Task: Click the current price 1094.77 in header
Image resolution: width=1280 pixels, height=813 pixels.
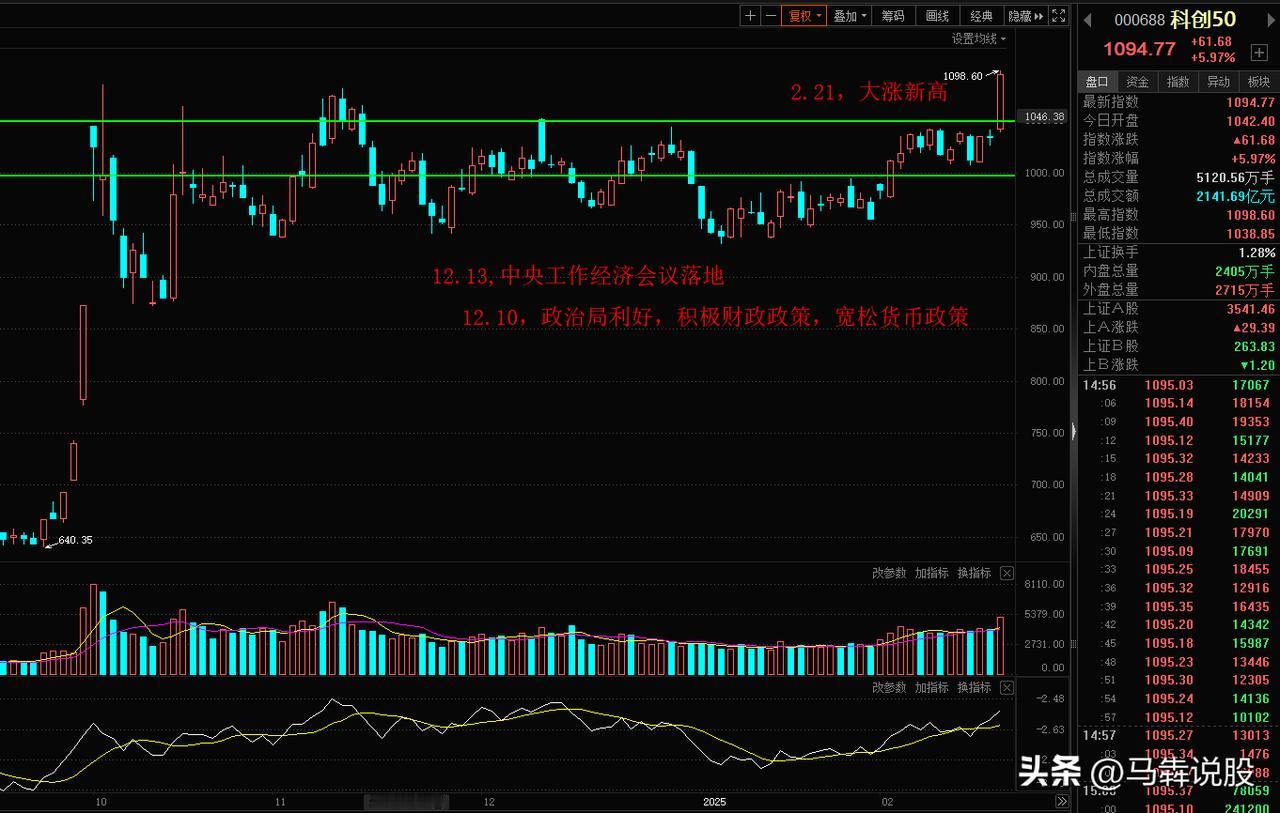Action: [1139, 49]
